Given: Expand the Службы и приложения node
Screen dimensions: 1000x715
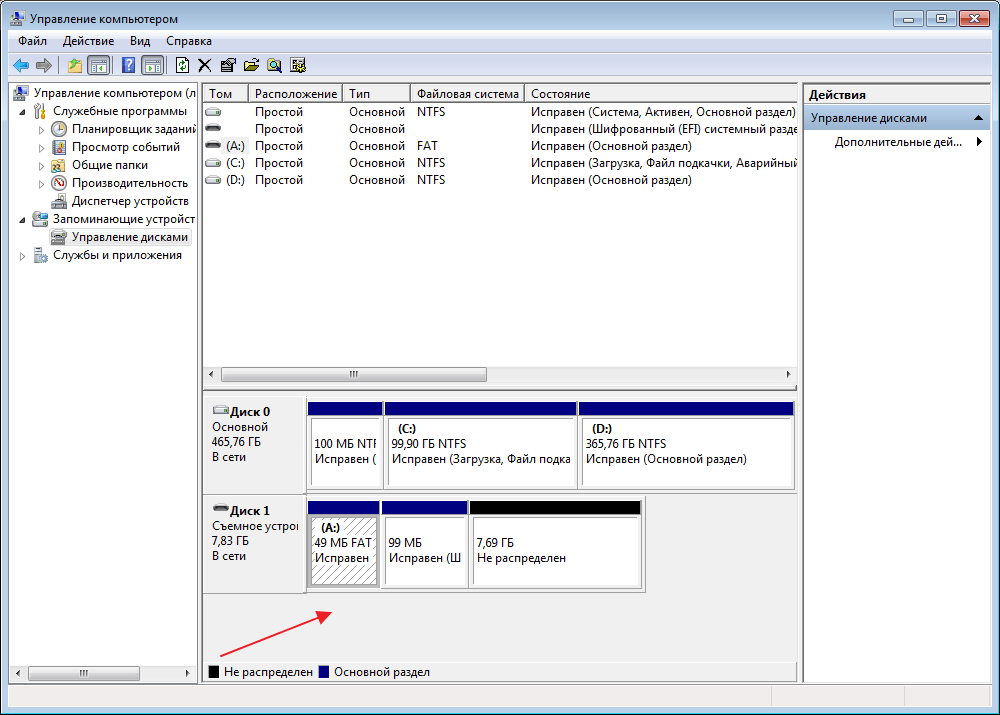Looking at the screenshot, I should pyautogui.click(x=22, y=256).
